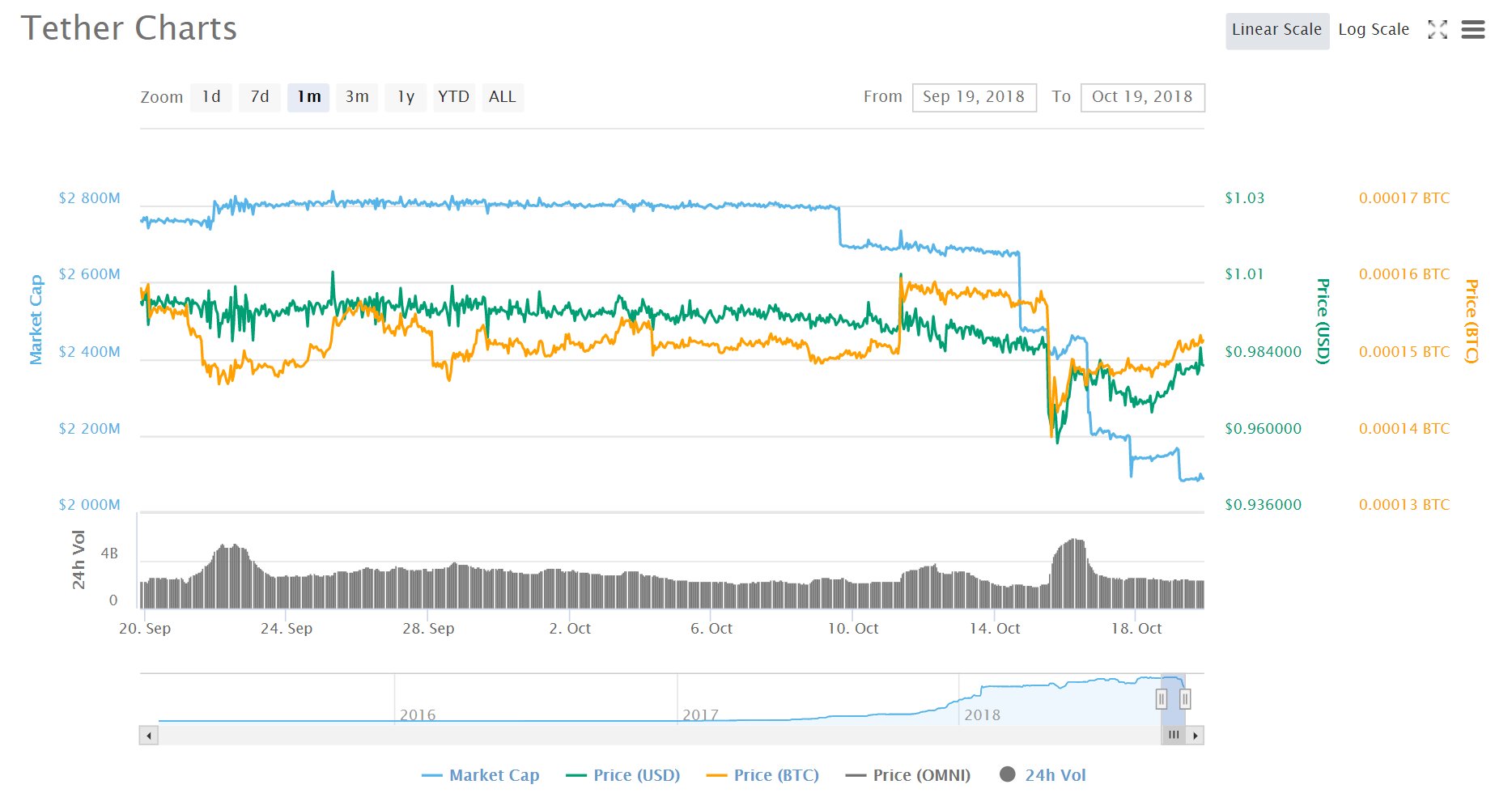
Task: Click the 14. Oct date label
Action: pos(995,629)
